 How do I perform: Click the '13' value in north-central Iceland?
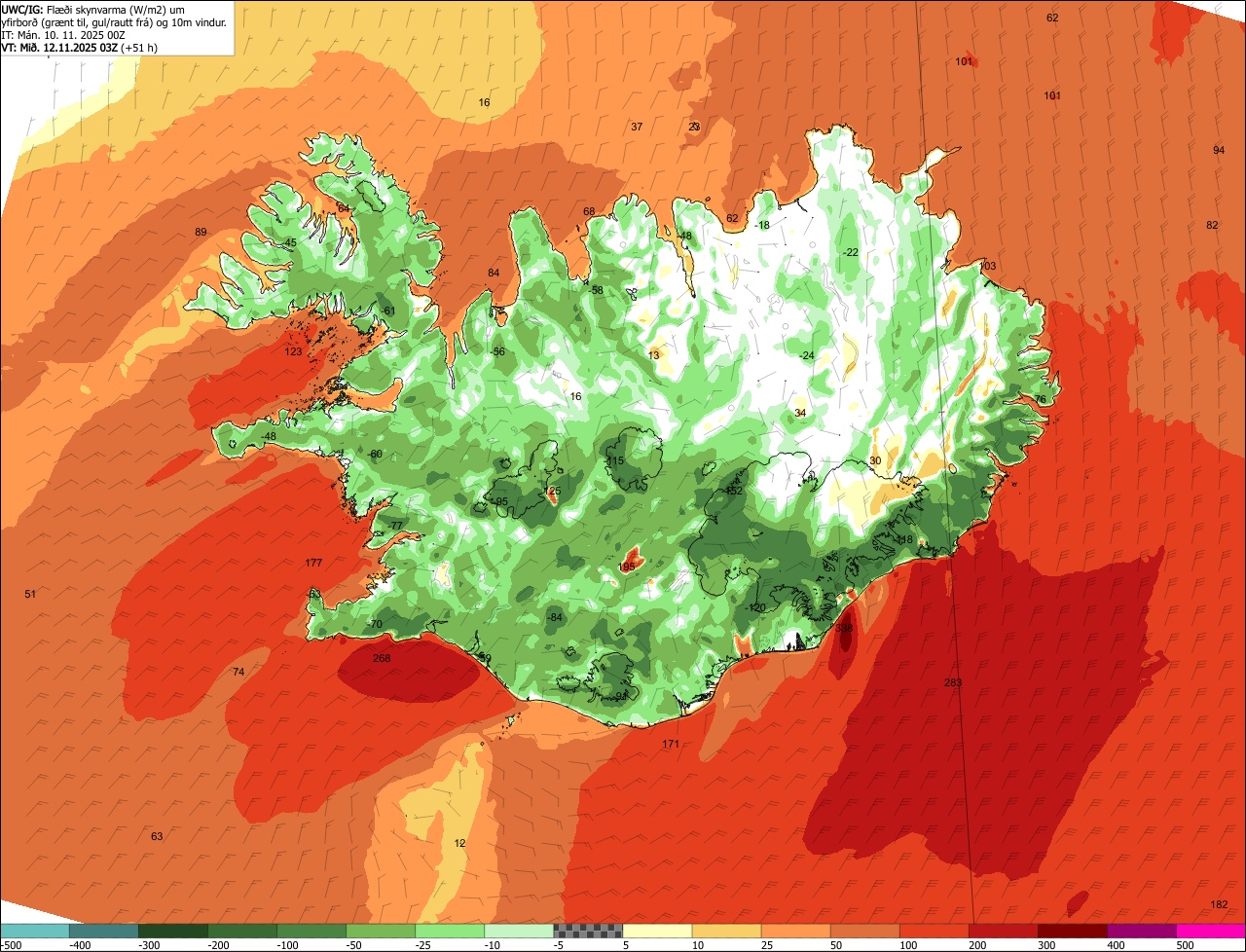pyautogui.click(x=653, y=355)
